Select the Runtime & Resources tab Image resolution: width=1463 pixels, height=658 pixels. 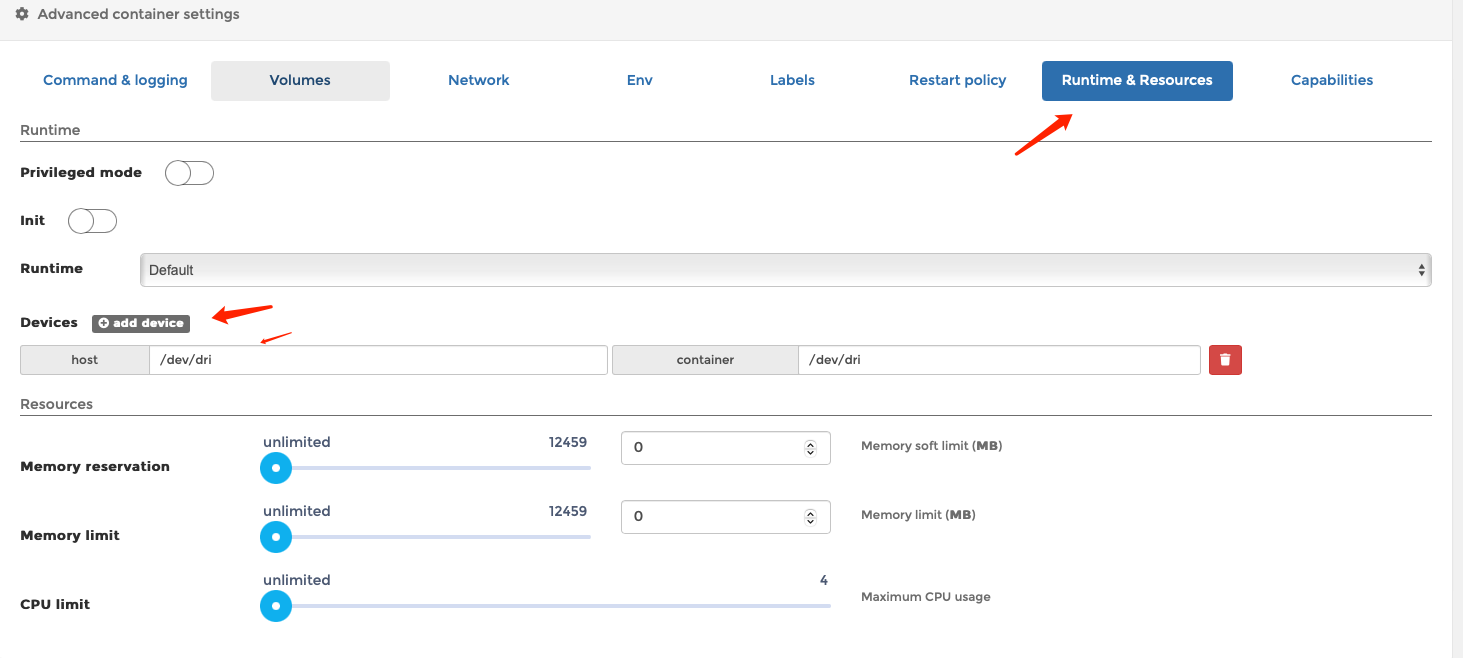1137,81
